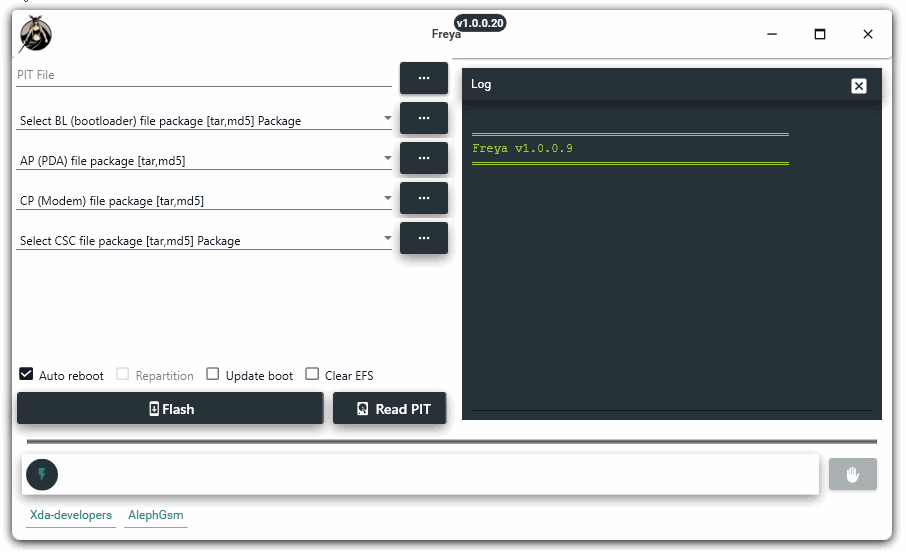This screenshot has height=552, width=906.
Task: Browse for AP (PDA) package file
Action: click(424, 158)
